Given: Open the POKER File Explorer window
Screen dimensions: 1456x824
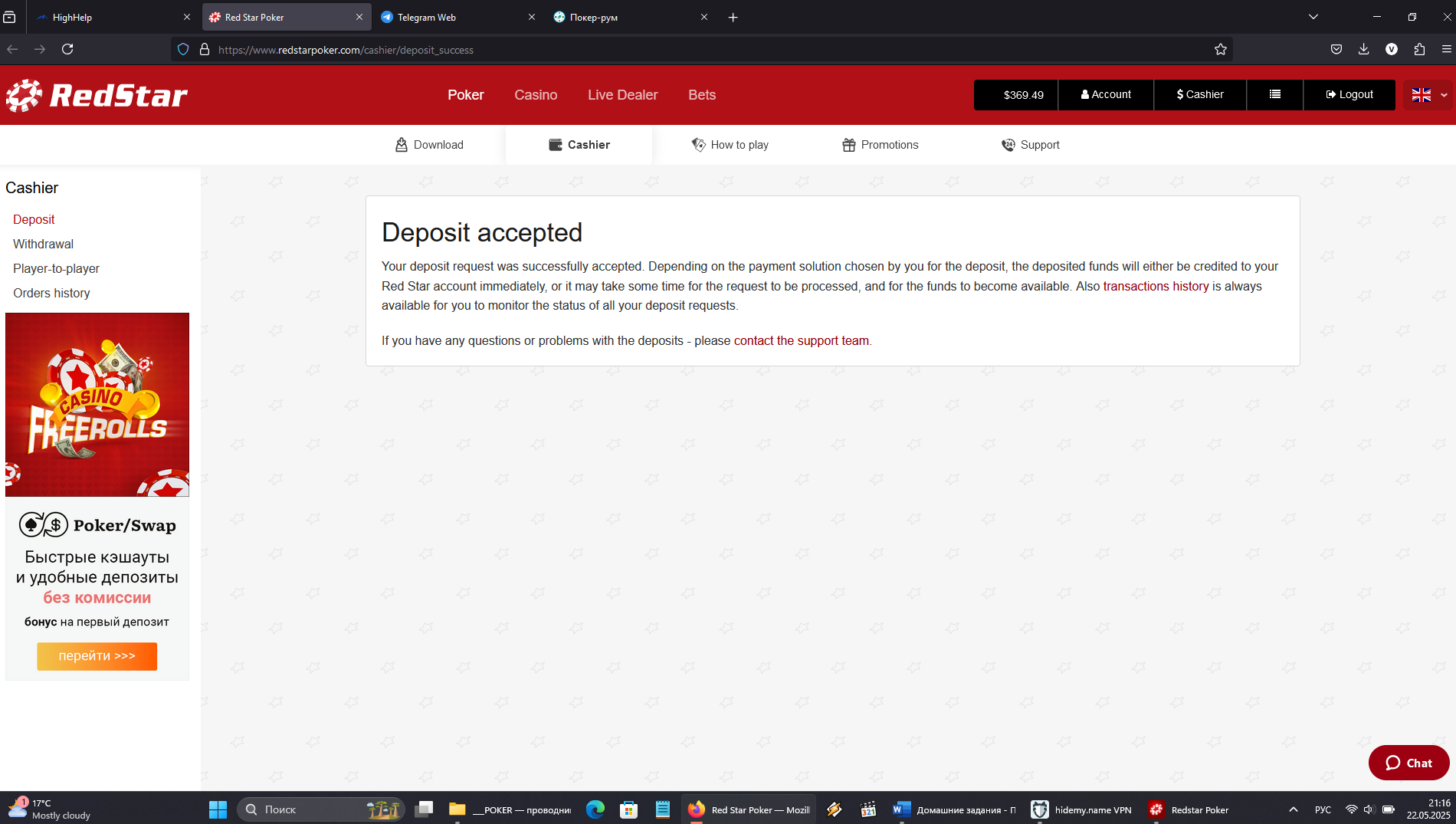Looking at the screenshot, I should click(510, 809).
